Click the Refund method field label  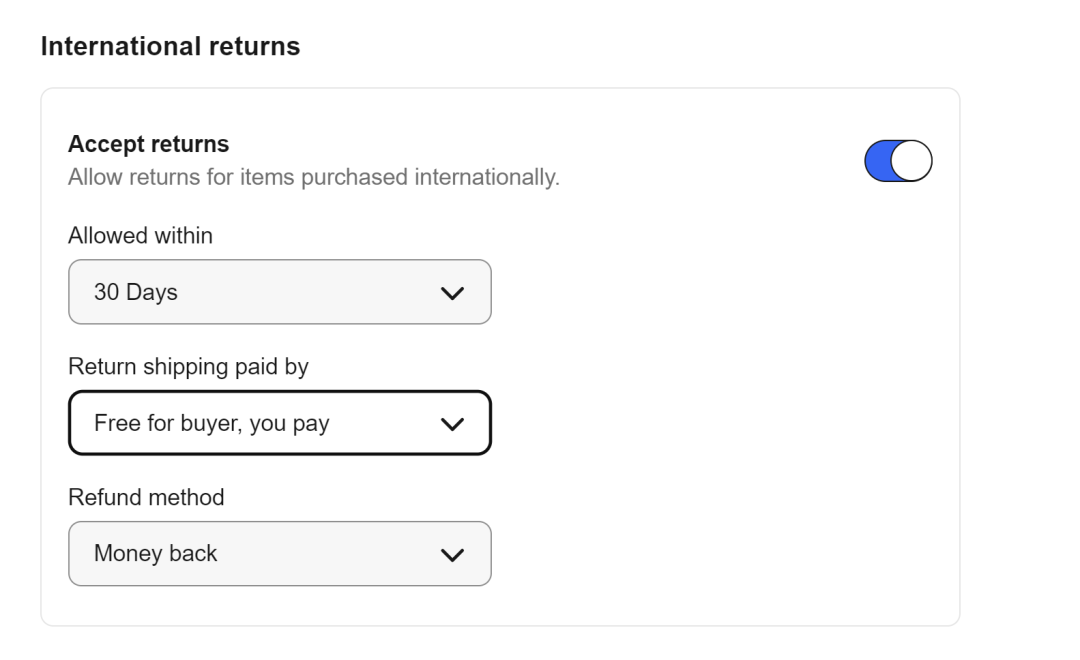(x=146, y=497)
